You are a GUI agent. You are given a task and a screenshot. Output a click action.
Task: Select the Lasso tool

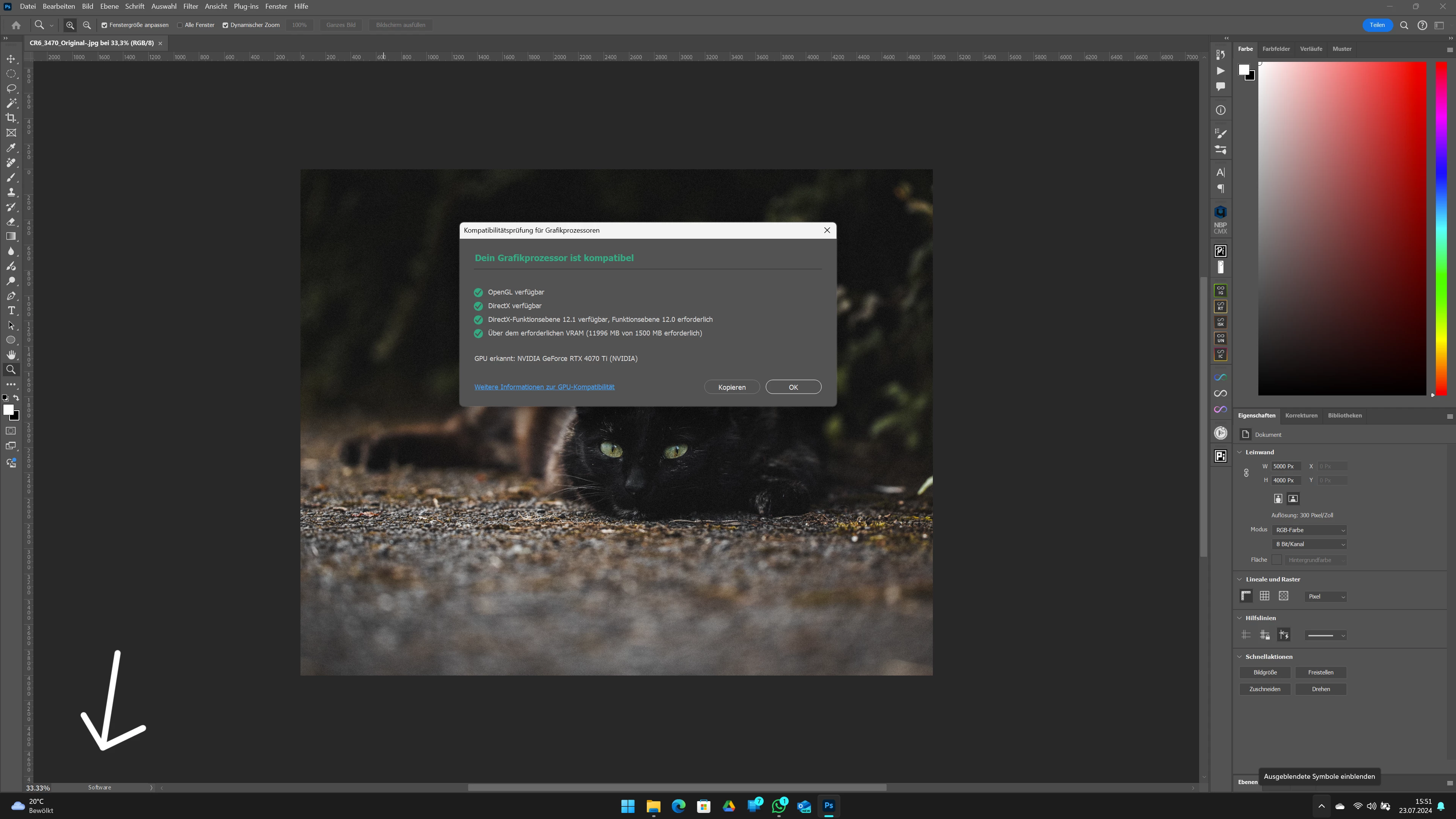11,88
